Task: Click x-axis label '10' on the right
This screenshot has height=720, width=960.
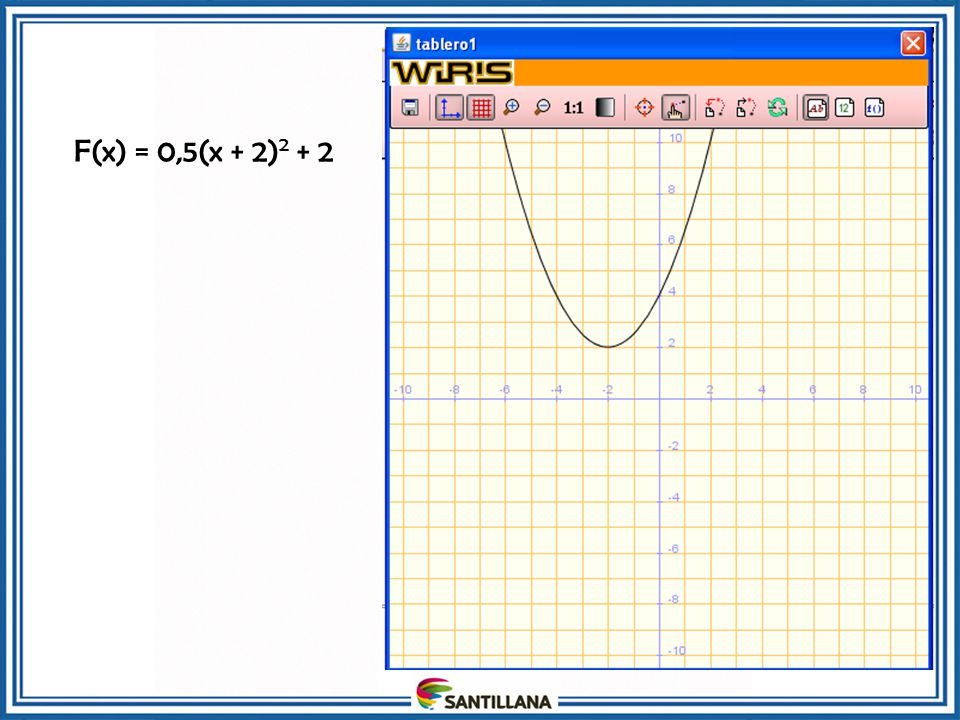Action: click(915, 389)
